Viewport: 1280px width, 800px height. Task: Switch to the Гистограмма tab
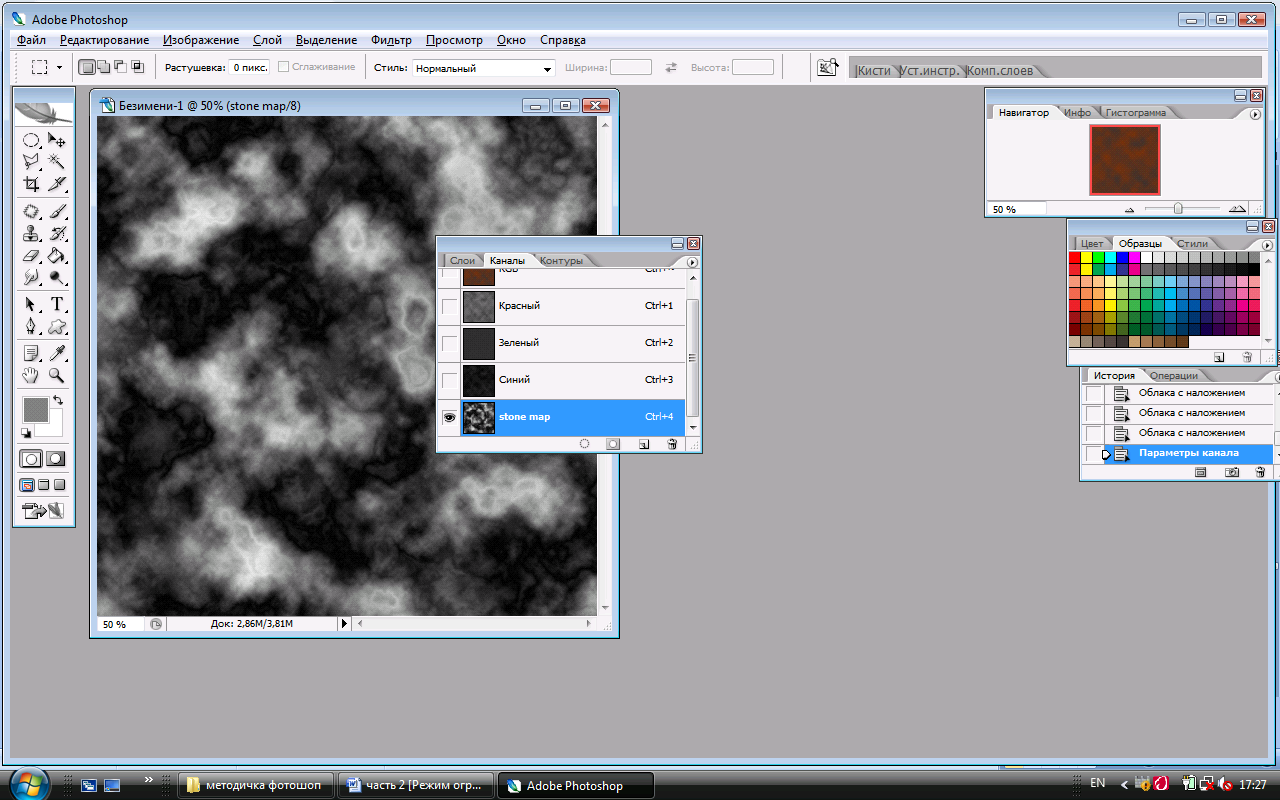[x=1135, y=113]
